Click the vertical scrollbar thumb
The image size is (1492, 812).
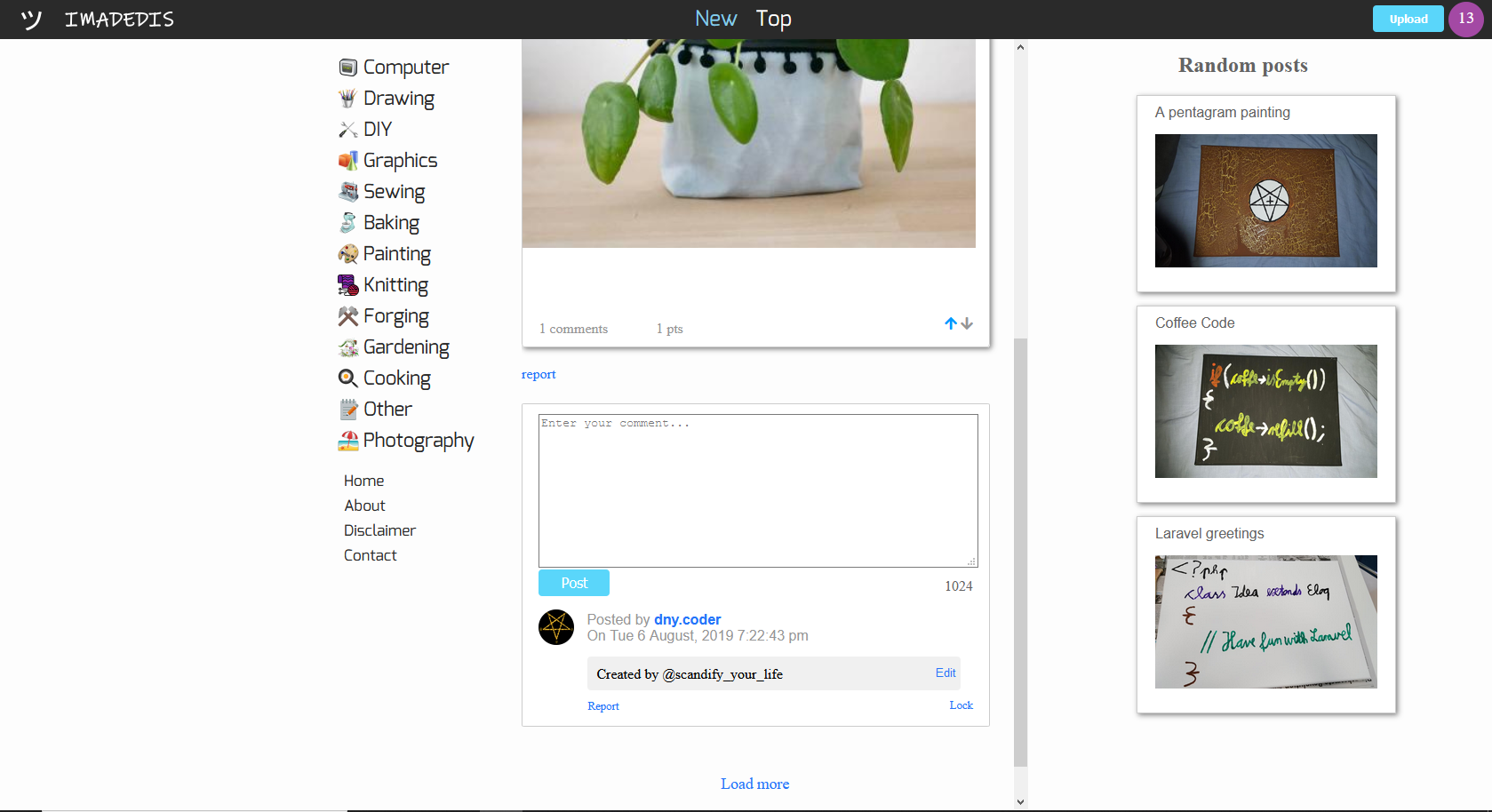click(x=1020, y=552)
